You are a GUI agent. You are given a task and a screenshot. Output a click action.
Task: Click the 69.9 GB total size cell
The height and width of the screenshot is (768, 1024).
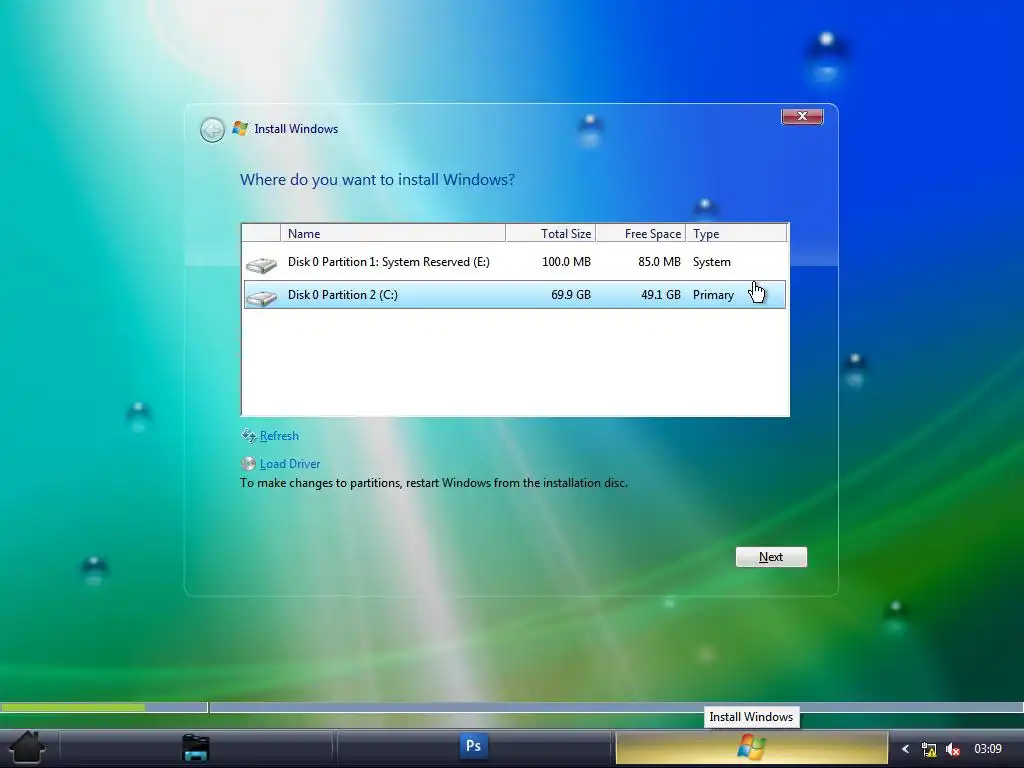[x=571, y=295]
